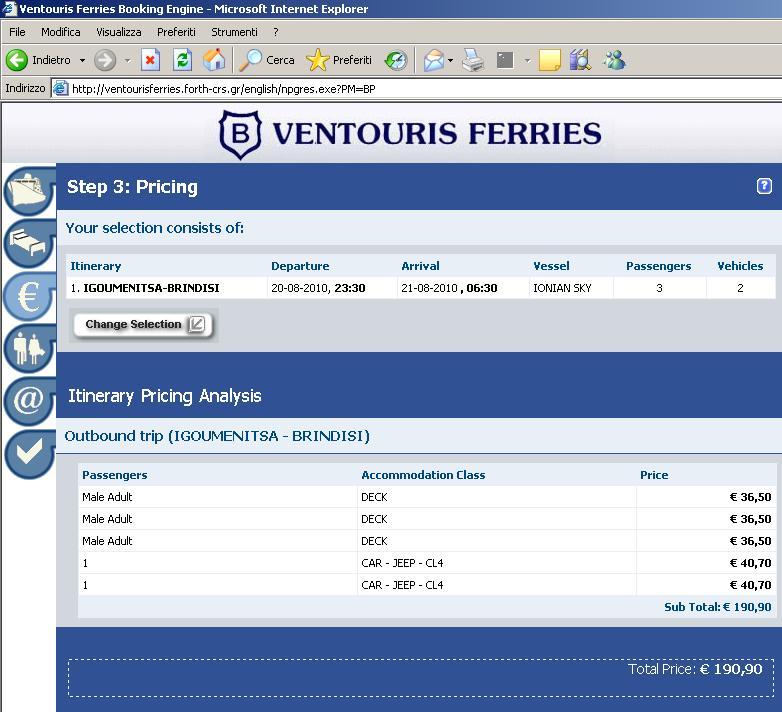Click the gray edit toolbar icon

(x=505, y=60)
